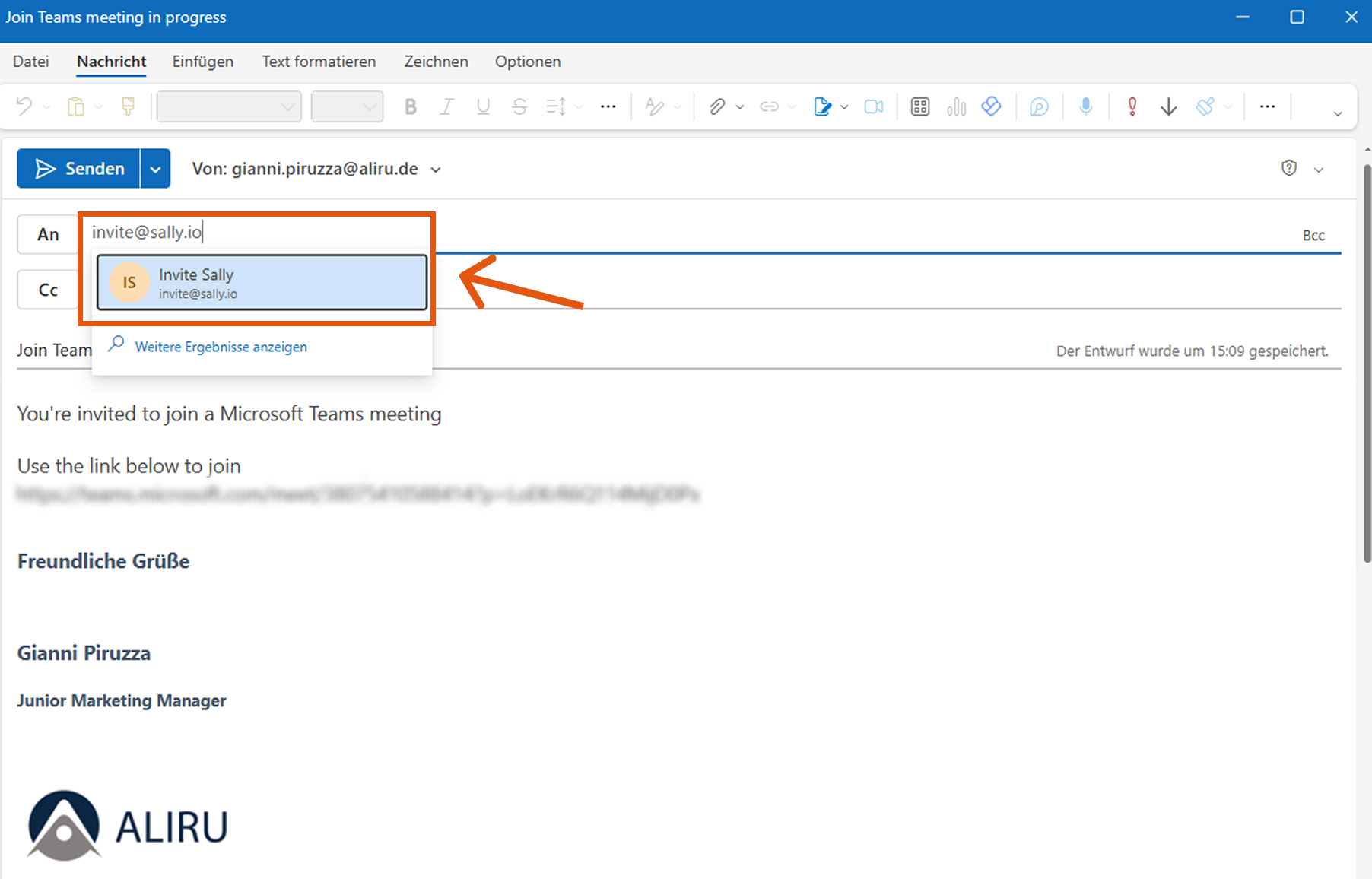Click the Bcc label
The image size is (1372, 879).
point(1313,236)
